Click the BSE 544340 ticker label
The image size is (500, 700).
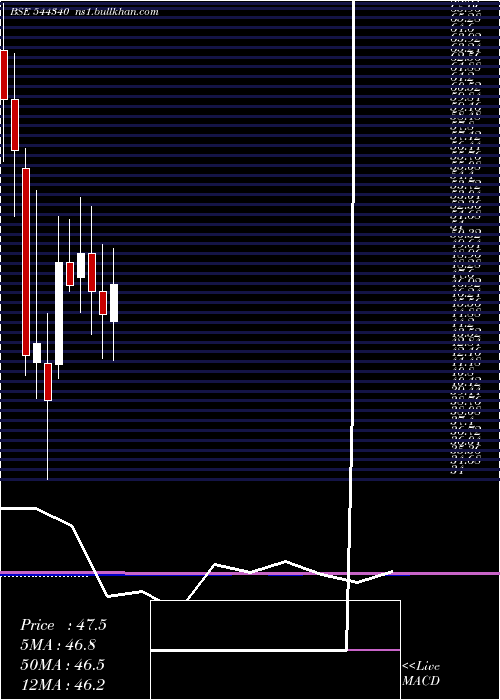coord(39,12)
